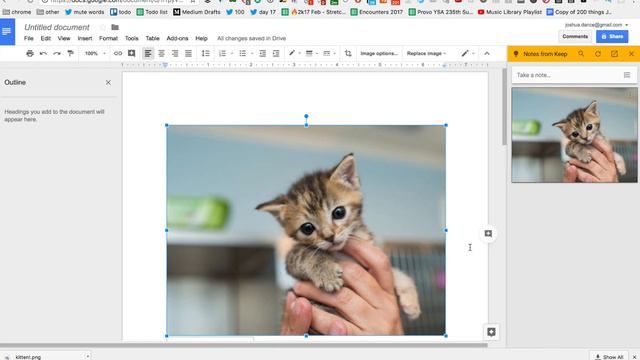Click 'All changes saved in Drive' status
Image resolution: width=640 pixels, height=360 pixels.
pyautogui.click(x=251, y=38)
